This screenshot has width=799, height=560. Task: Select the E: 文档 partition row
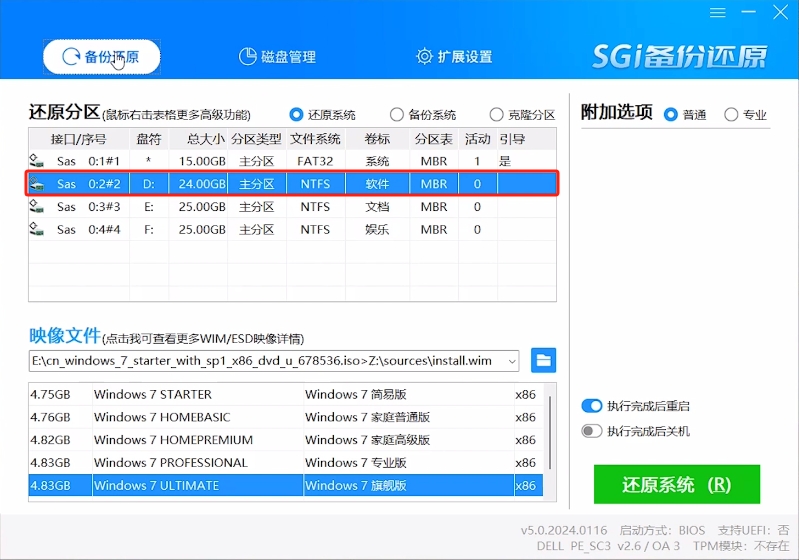pos(292,207)
